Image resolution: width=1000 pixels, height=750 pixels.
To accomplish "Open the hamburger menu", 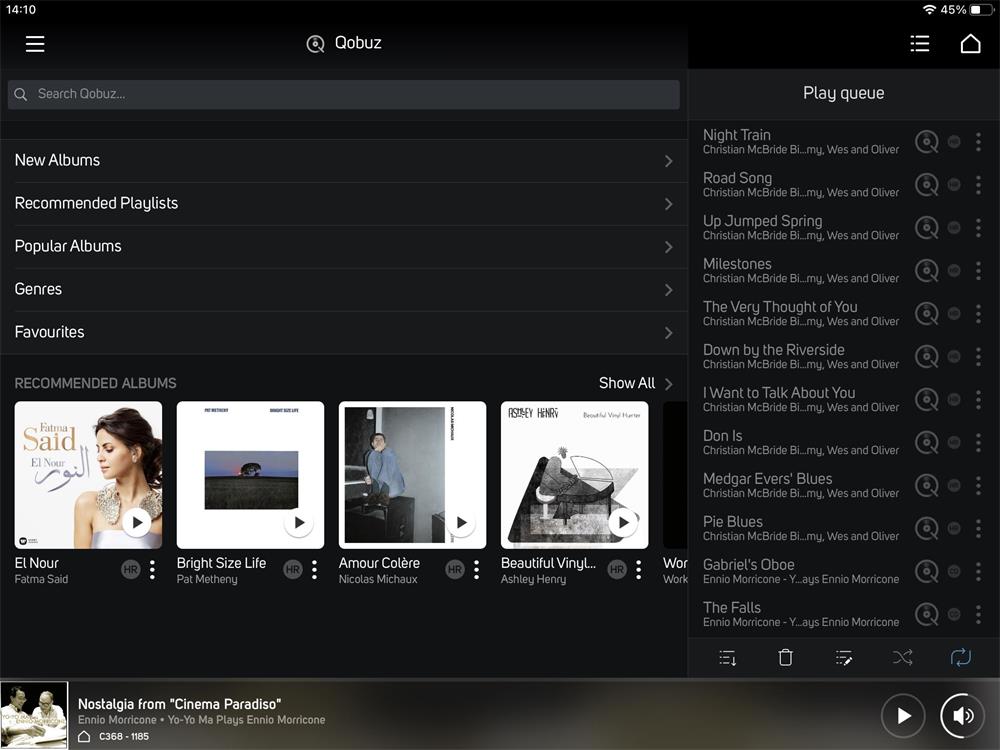I will click(x=35, y=44).
